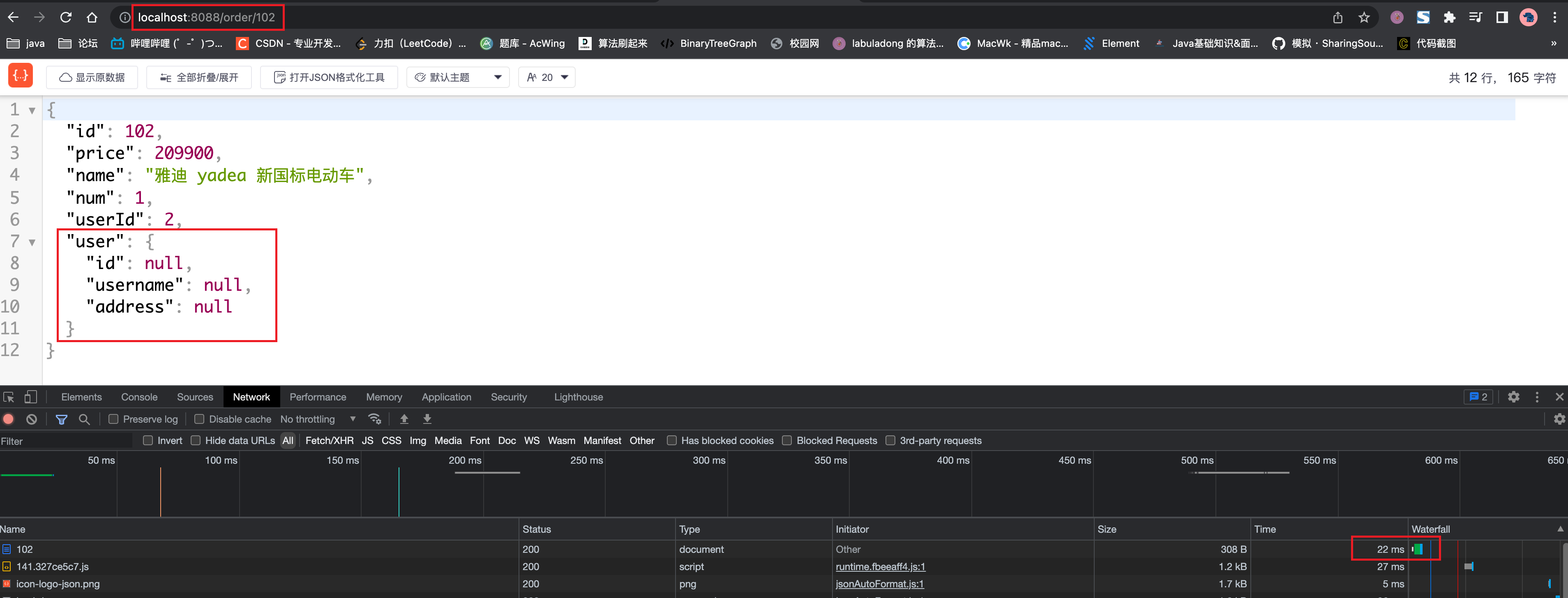Switch to the Performance tab
This screenshot has height=598, width=1568.
click(318, 397)
